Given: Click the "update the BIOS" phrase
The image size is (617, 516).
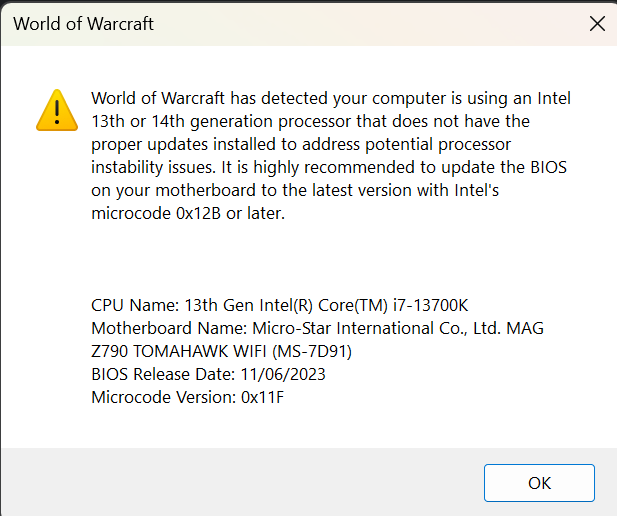Looking at the screenshot, I should [x=504, y=167].
